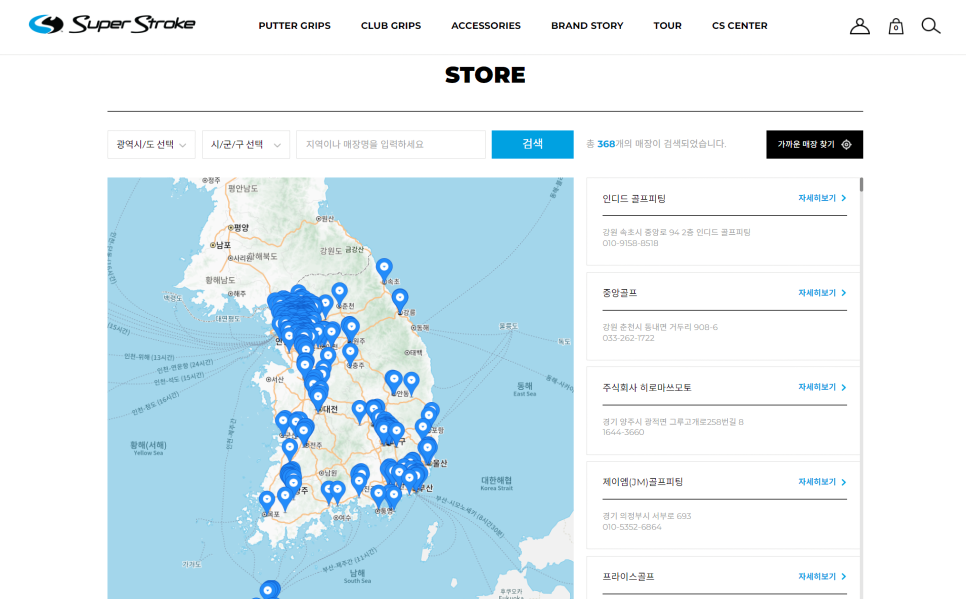
Task: View details for 인디드 골프피팅
Action: (822, 198)
